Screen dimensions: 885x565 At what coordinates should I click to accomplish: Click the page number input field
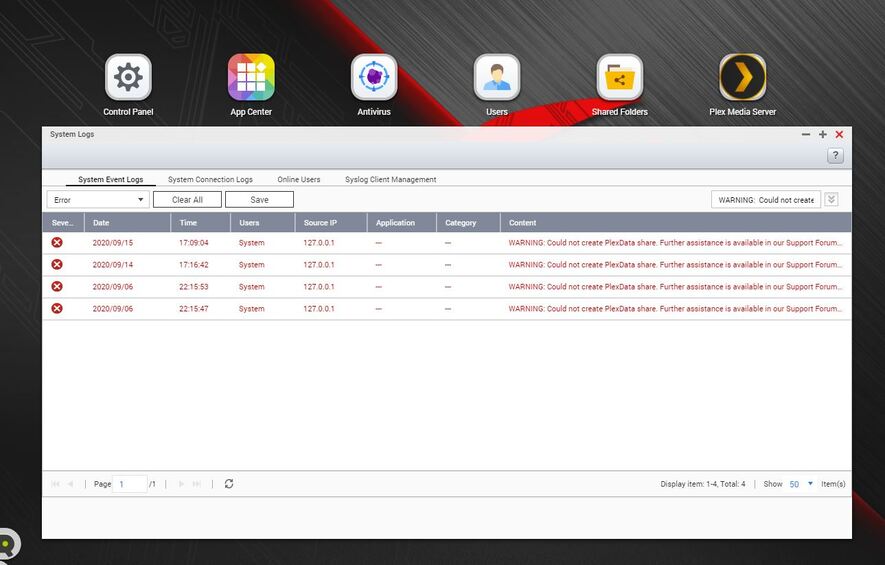130,484
